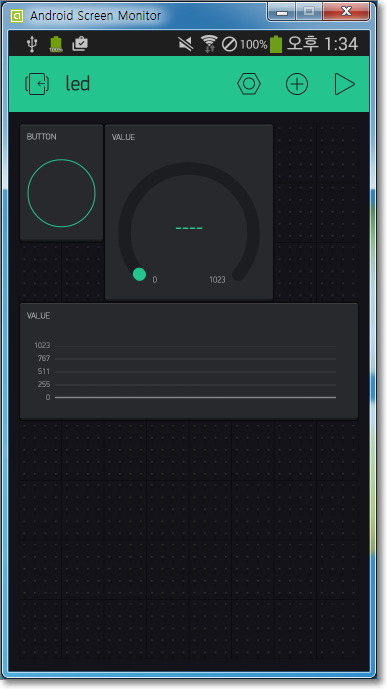Open project settings hexagon nut icon
The width and height of the screenshot is (387, 689).
coord(249,84)
